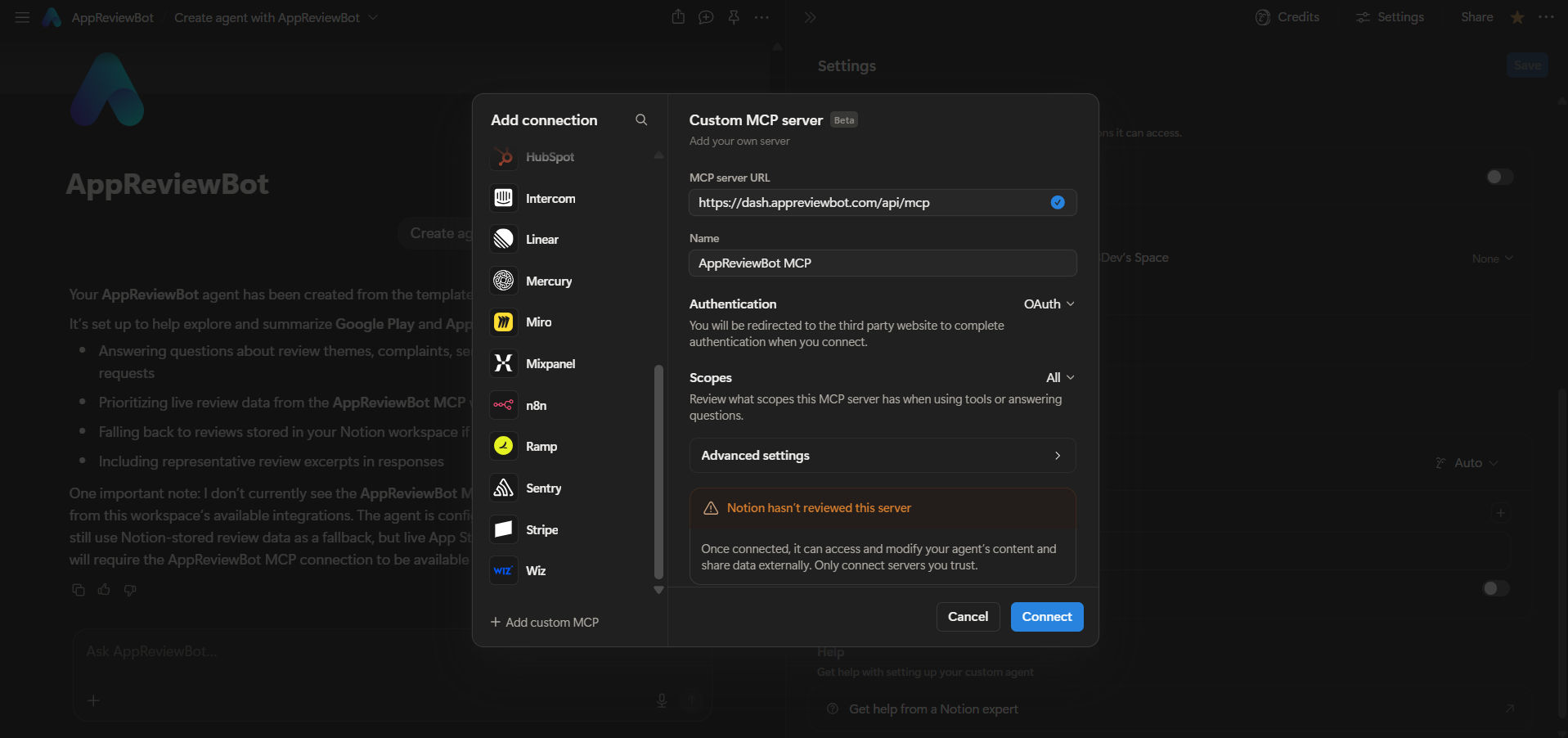
Task: Click Share in the top bar
Action: [1477, 17]
